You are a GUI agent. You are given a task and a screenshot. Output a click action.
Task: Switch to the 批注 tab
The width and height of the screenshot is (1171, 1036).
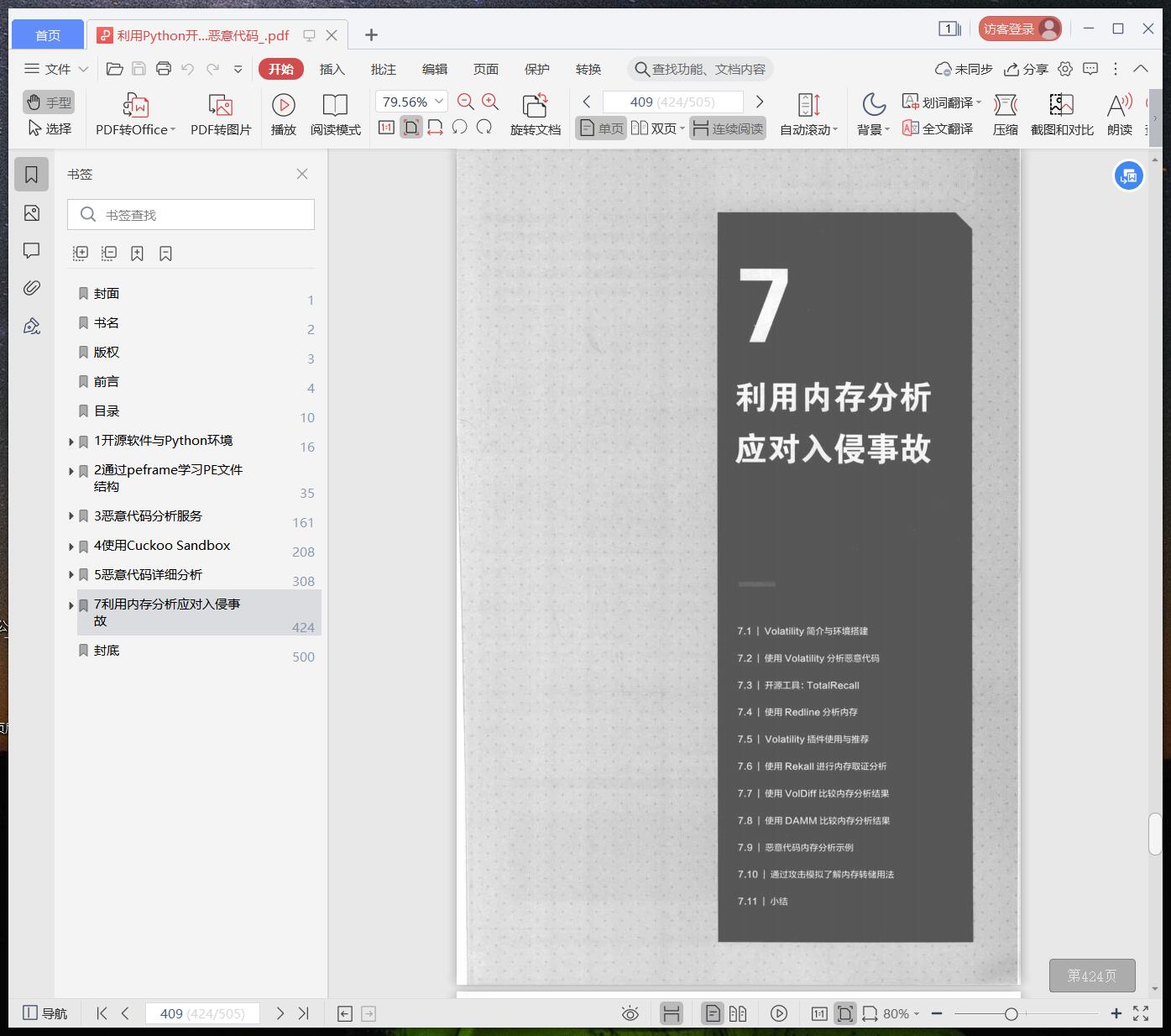coord(384,69)
